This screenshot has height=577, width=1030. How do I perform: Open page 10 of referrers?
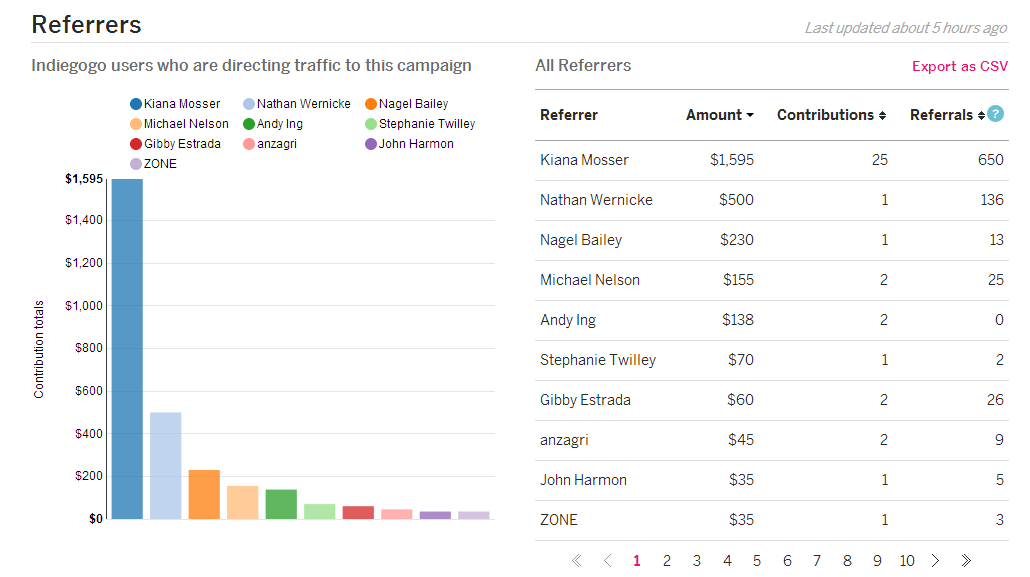[906, 561]
